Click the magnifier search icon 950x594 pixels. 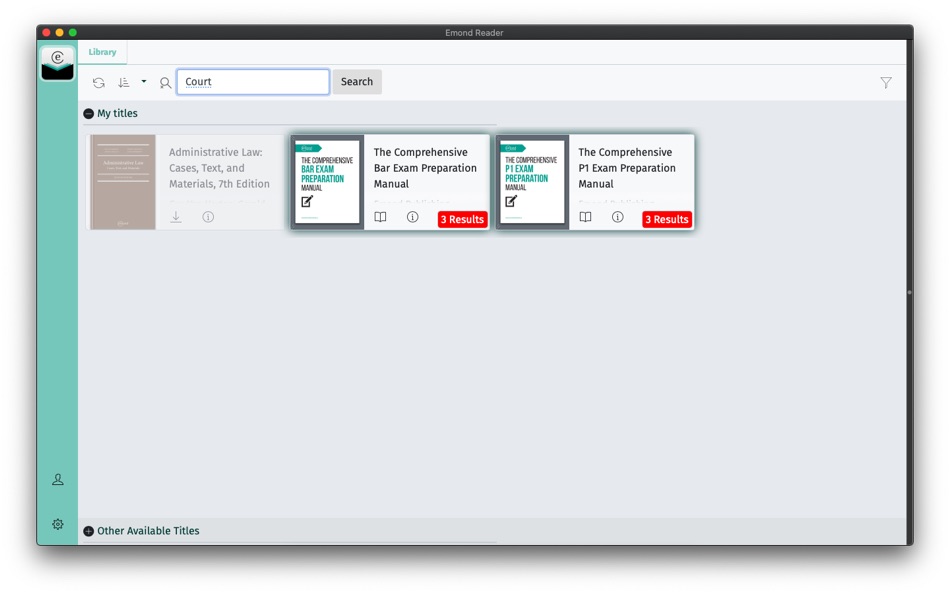pyautogui.click(x=165, y=83)
